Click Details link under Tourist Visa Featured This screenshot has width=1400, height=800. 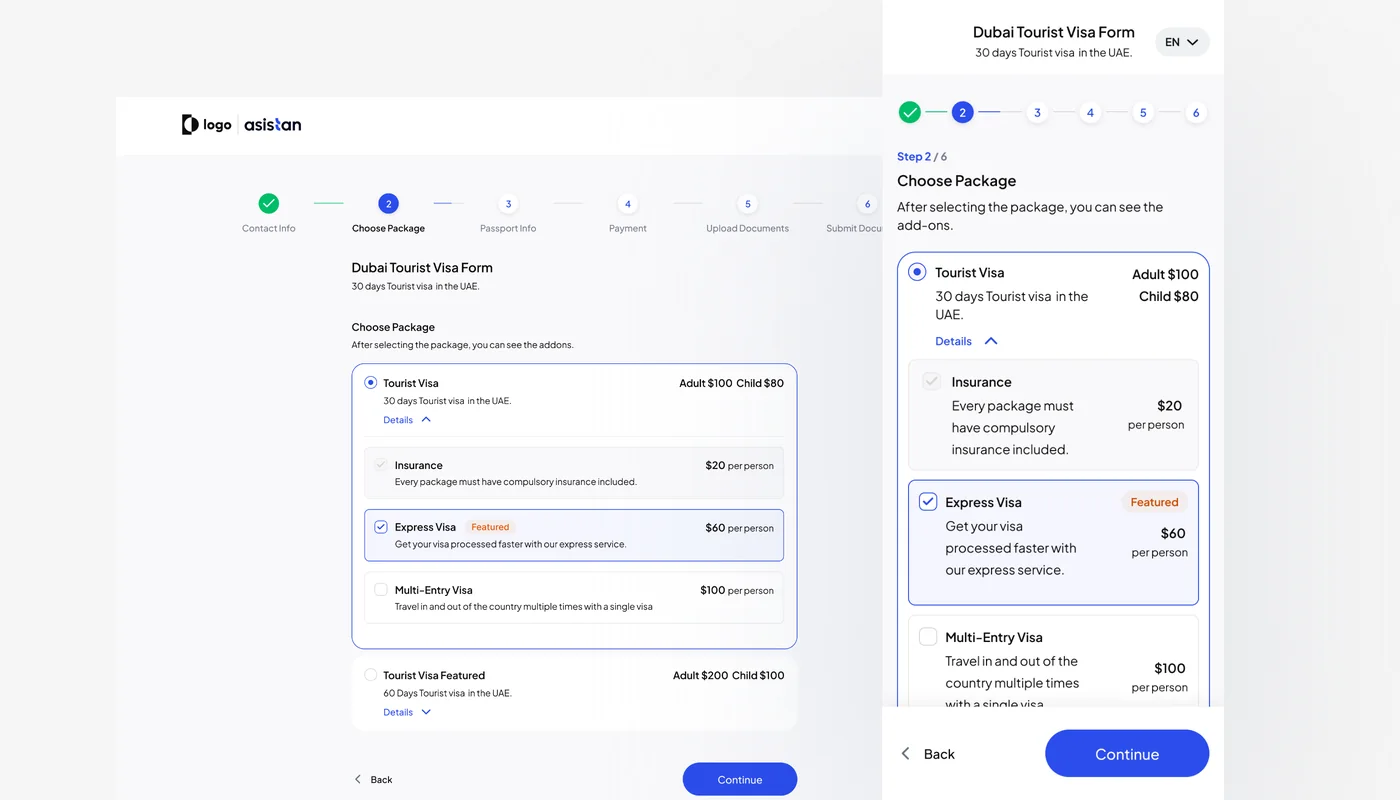(x=398, y=712)
